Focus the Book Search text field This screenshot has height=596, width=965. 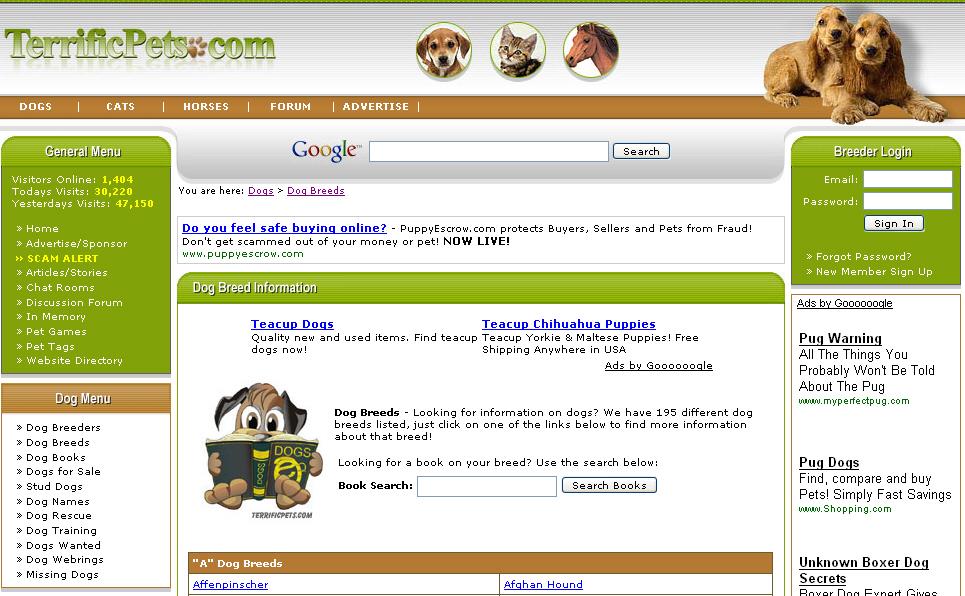487,486
